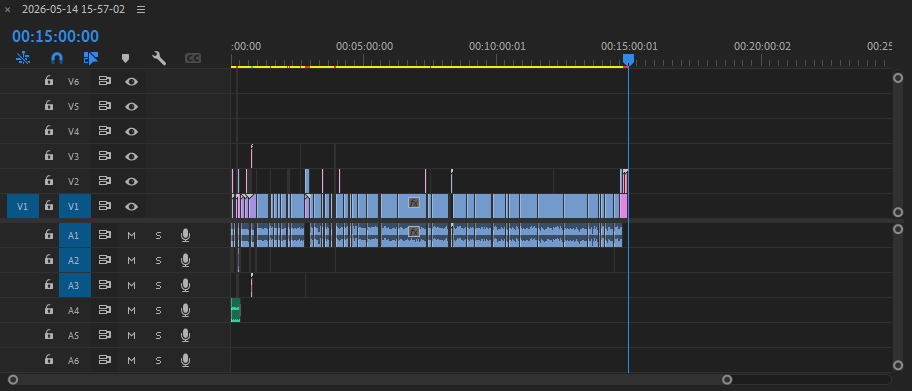Close the sequence tab with X
This screenshot has width=912, height=391.
pos(8,10)
